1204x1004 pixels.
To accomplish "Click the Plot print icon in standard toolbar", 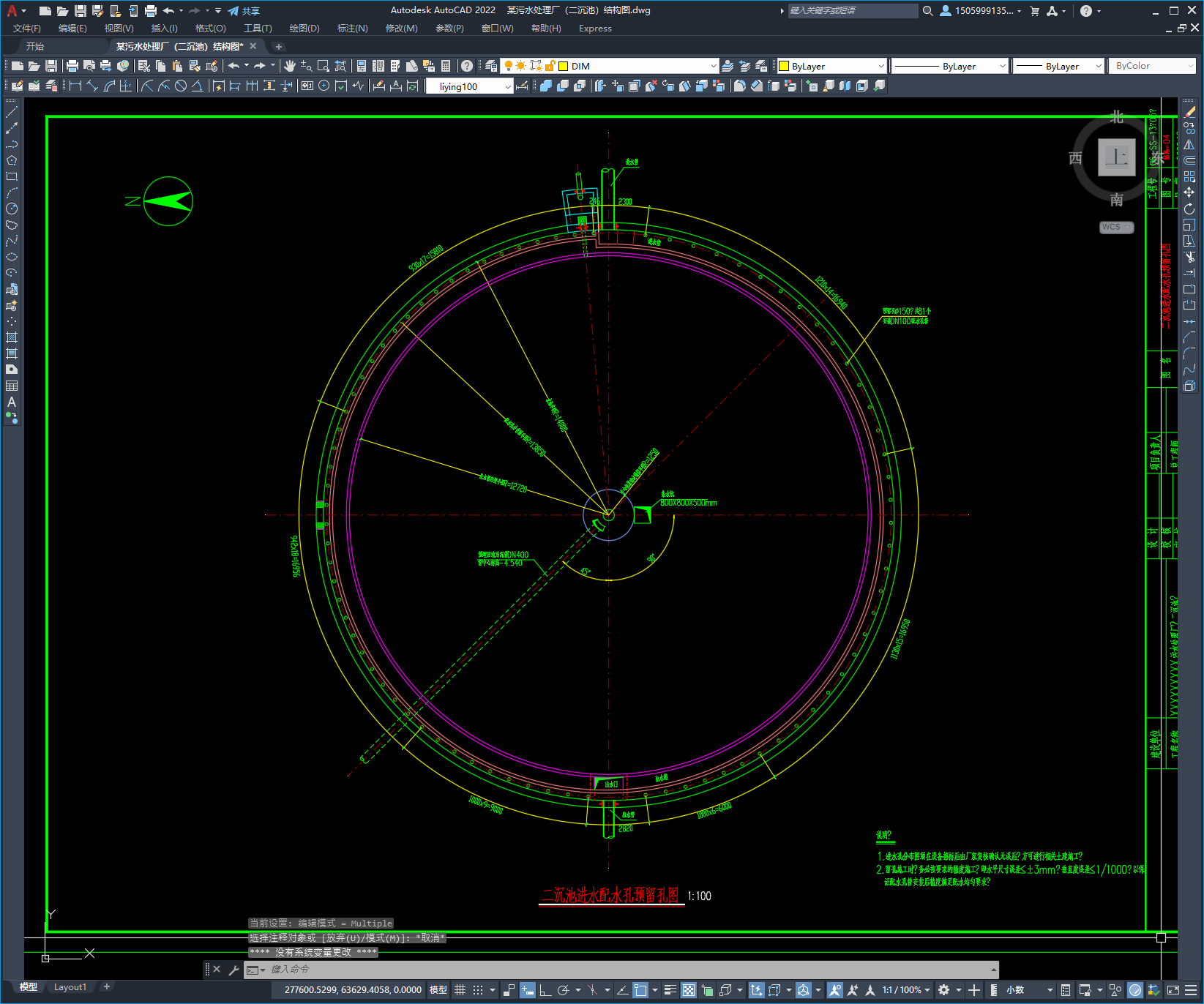I will [72, 66].
